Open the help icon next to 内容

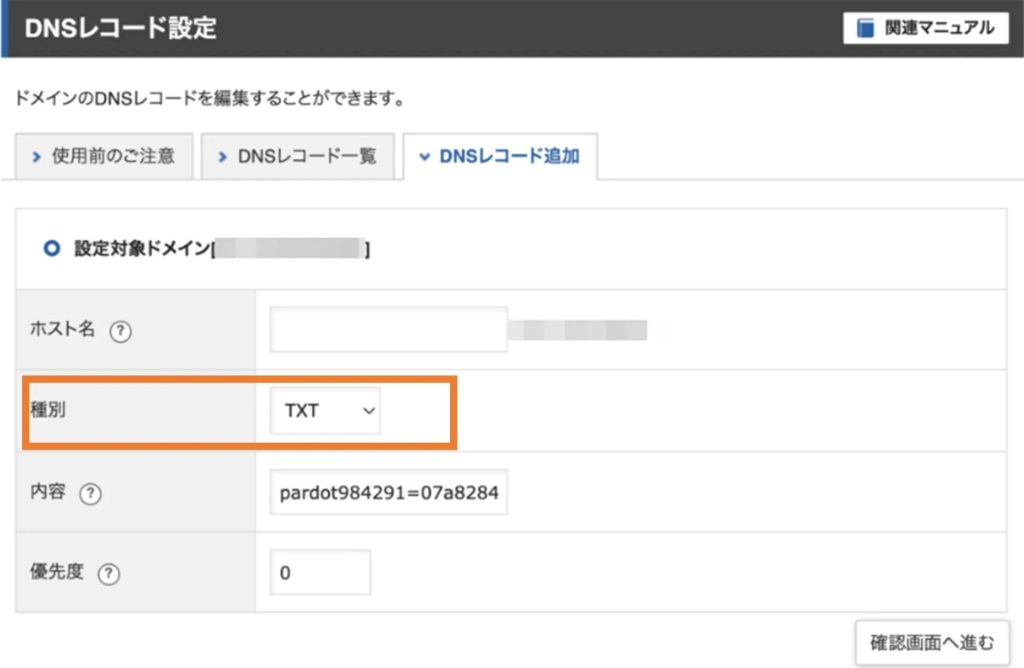click(x=90, y=493)
